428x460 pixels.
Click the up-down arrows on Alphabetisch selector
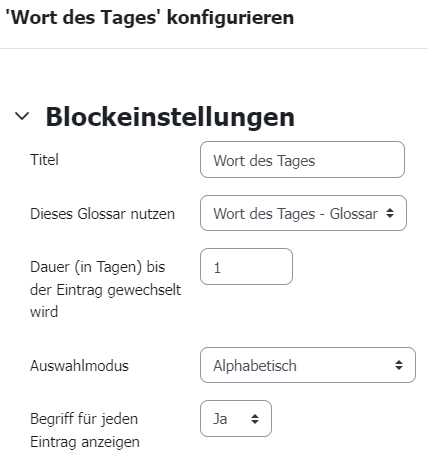pos(399,365)
